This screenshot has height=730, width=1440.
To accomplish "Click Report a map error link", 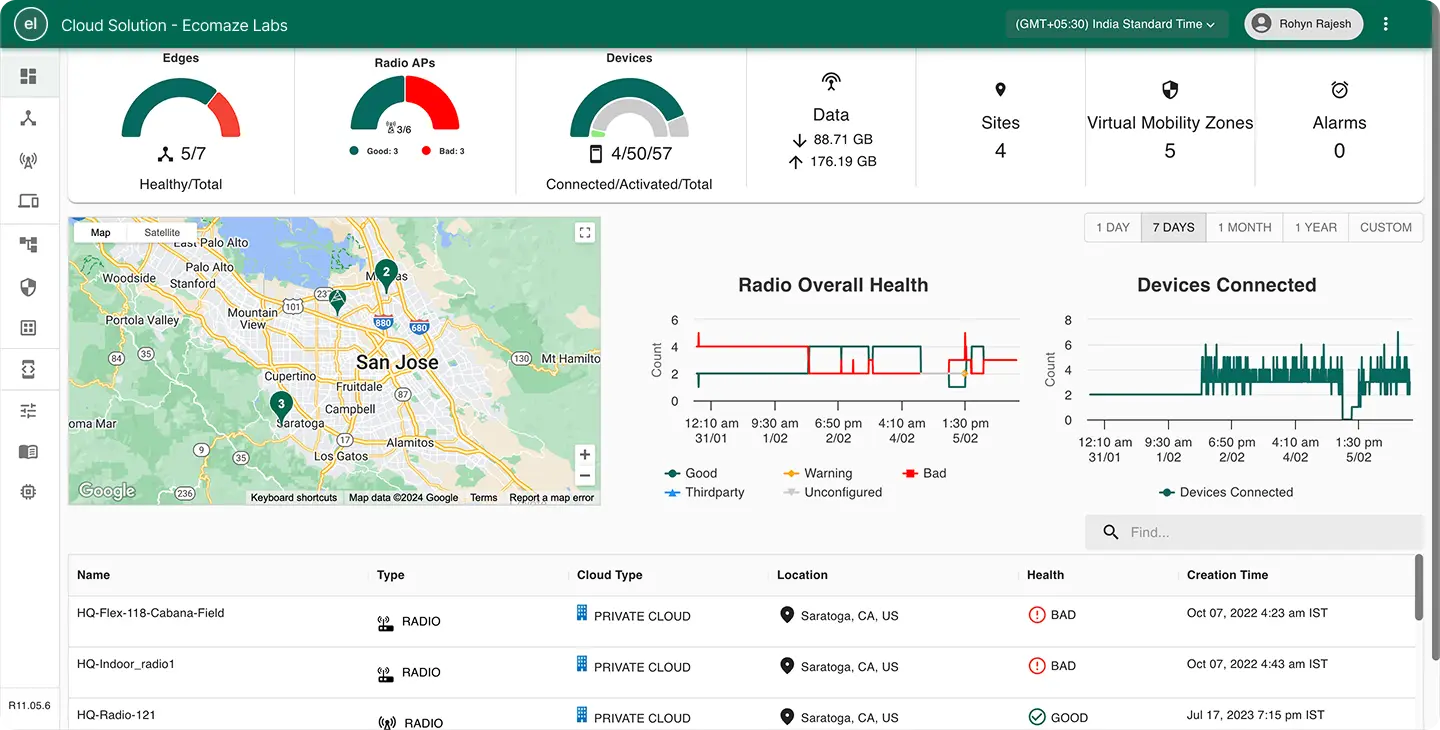I will (552, 498).
